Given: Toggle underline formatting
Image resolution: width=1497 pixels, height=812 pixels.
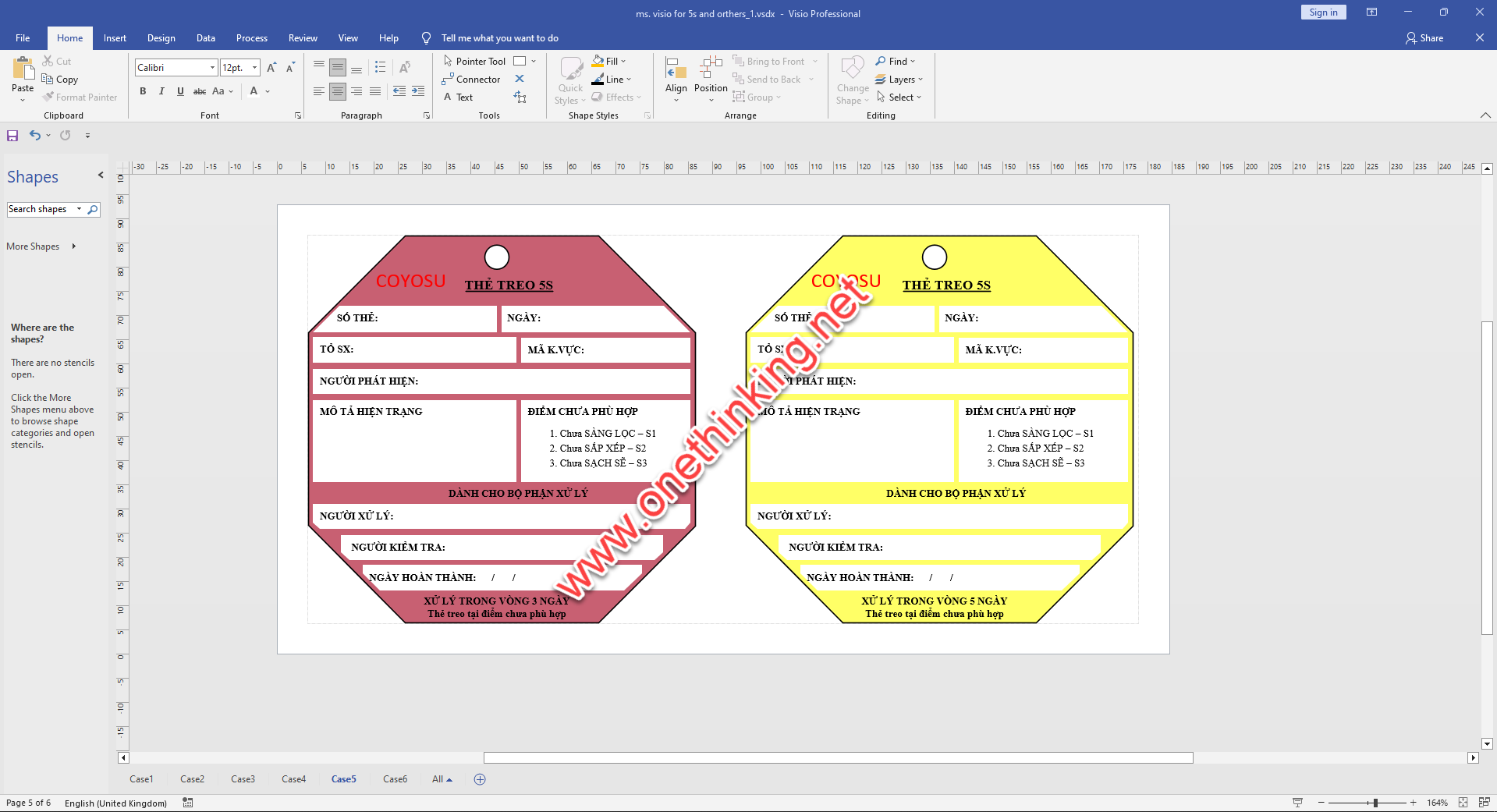Looking at the screenshot, I should point(180,91).
